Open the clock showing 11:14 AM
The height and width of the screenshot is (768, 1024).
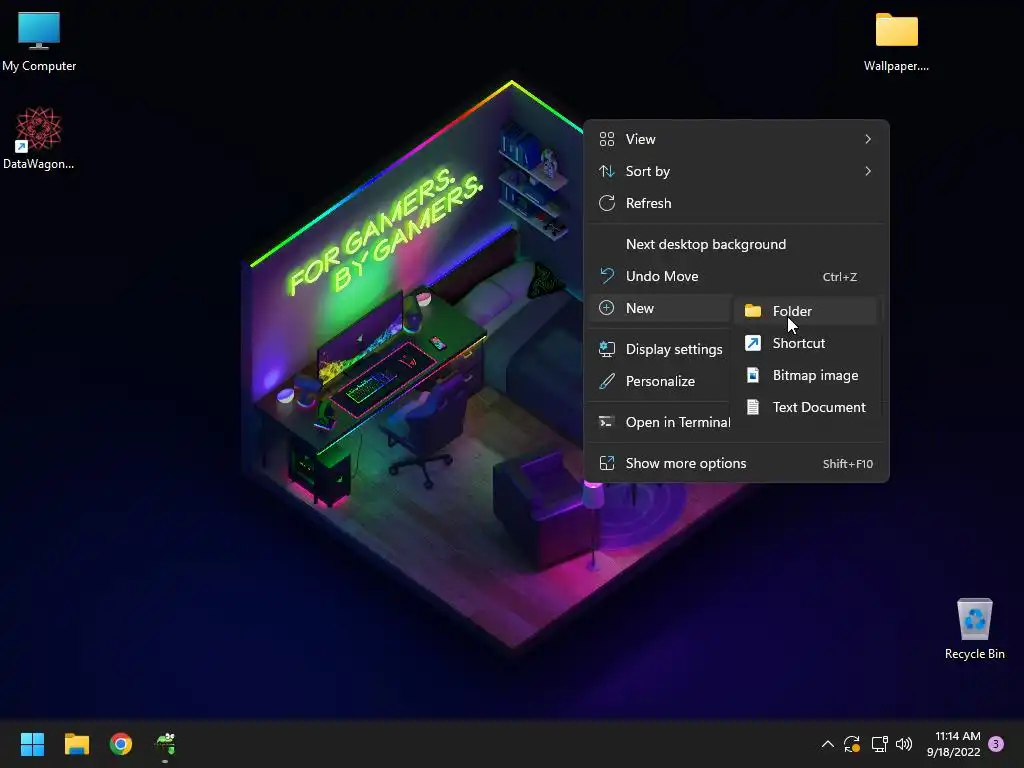[x=953, y=744]
